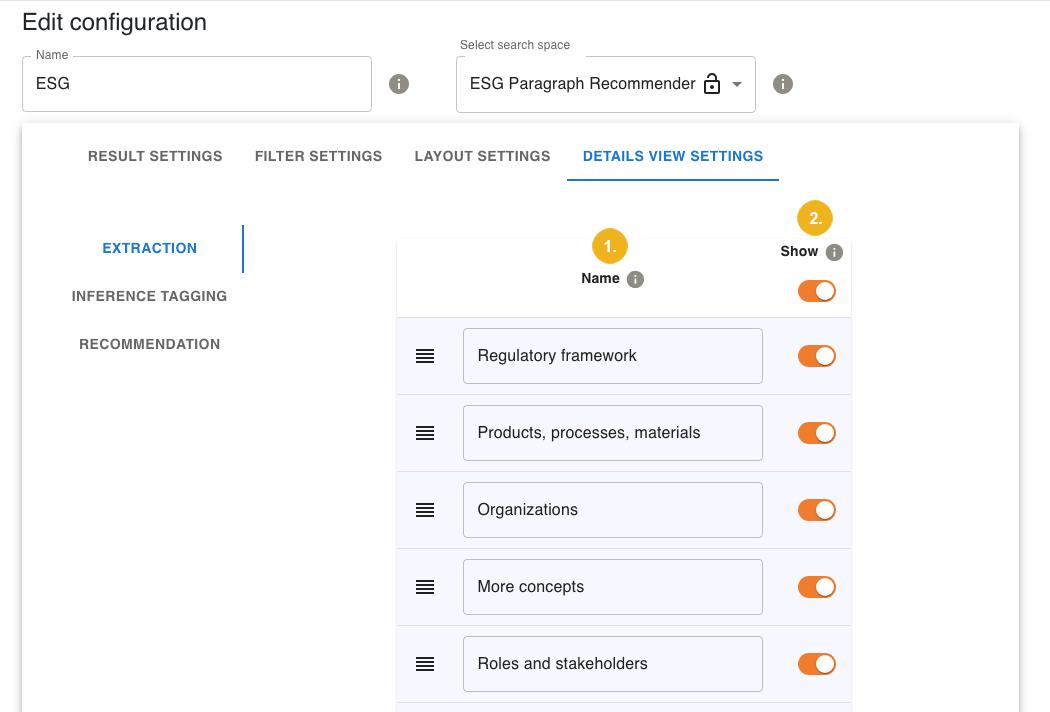
Task: Click info icon next to Show column header
Action: (x=834, y=253)
